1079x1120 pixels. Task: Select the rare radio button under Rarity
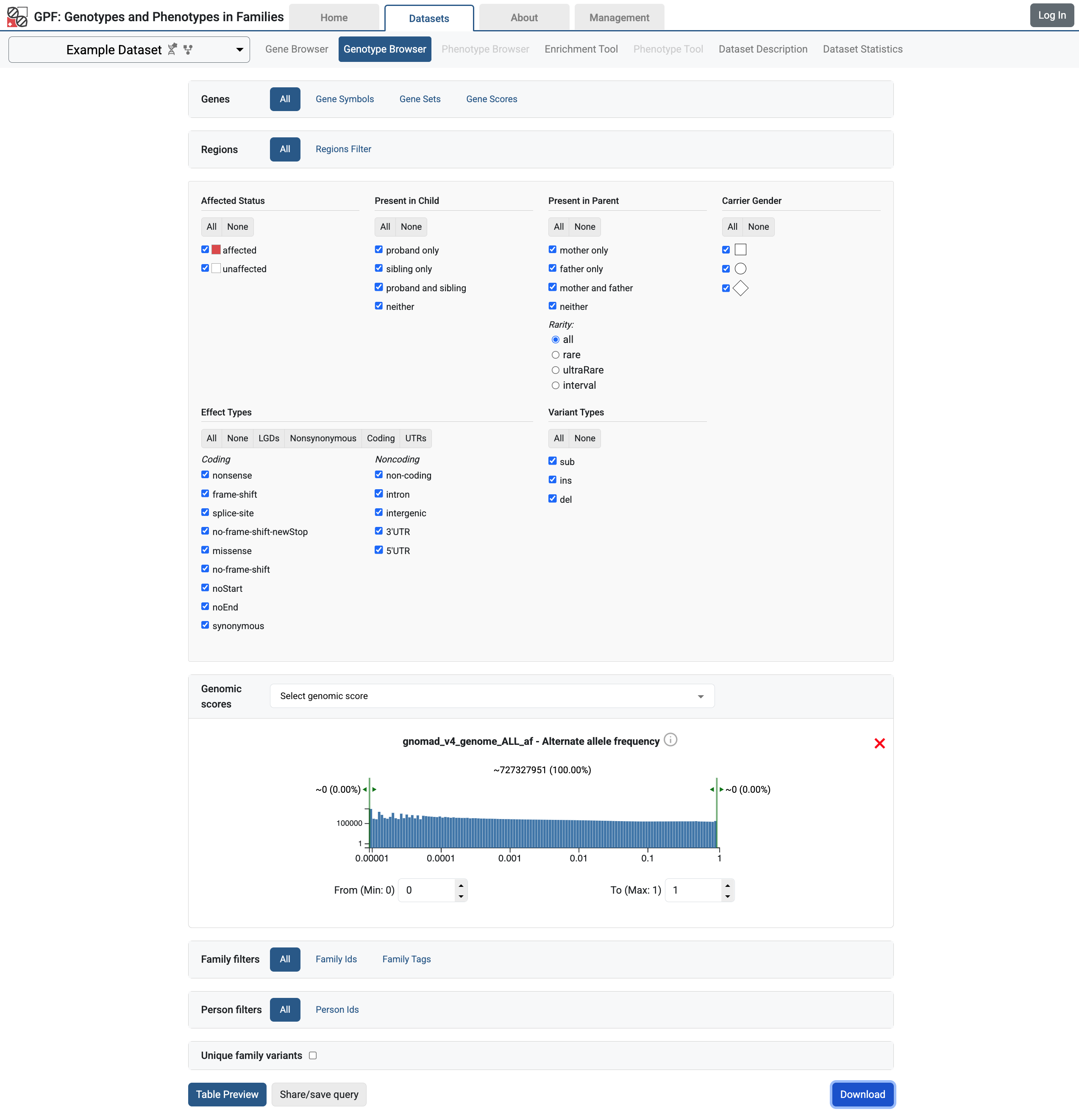tap(555, 354)
